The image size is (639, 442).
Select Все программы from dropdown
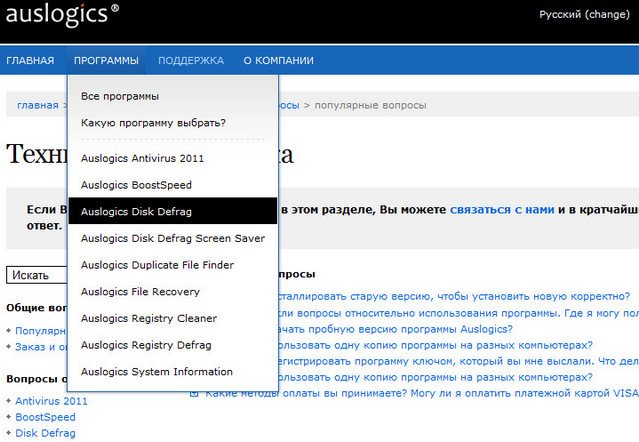[x=120, y=97]
